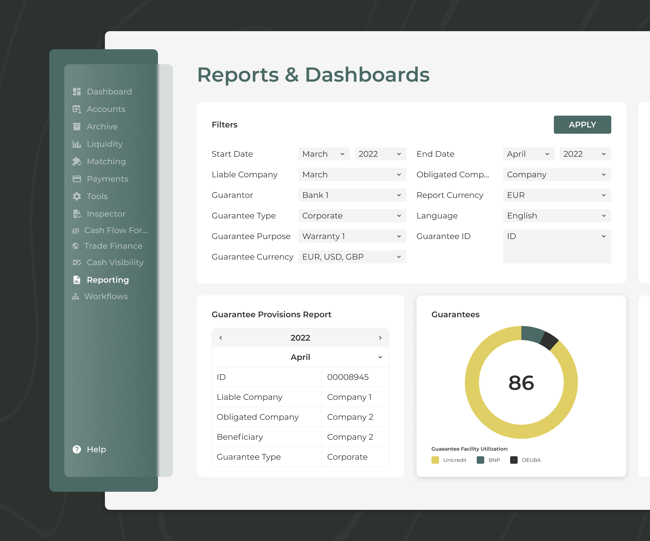650x541 pixels.
Task: Expand the Liable Company dropdown
Action: 352,175
